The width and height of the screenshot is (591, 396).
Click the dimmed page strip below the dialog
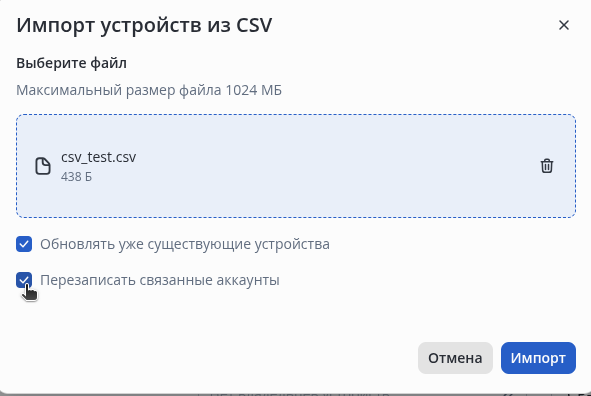click(x=296, y=394)
